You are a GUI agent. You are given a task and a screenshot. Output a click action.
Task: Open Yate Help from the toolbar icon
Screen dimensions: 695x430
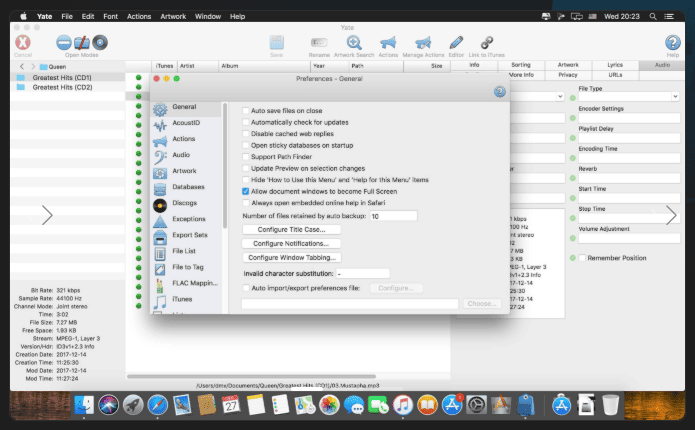click(672, 43)
